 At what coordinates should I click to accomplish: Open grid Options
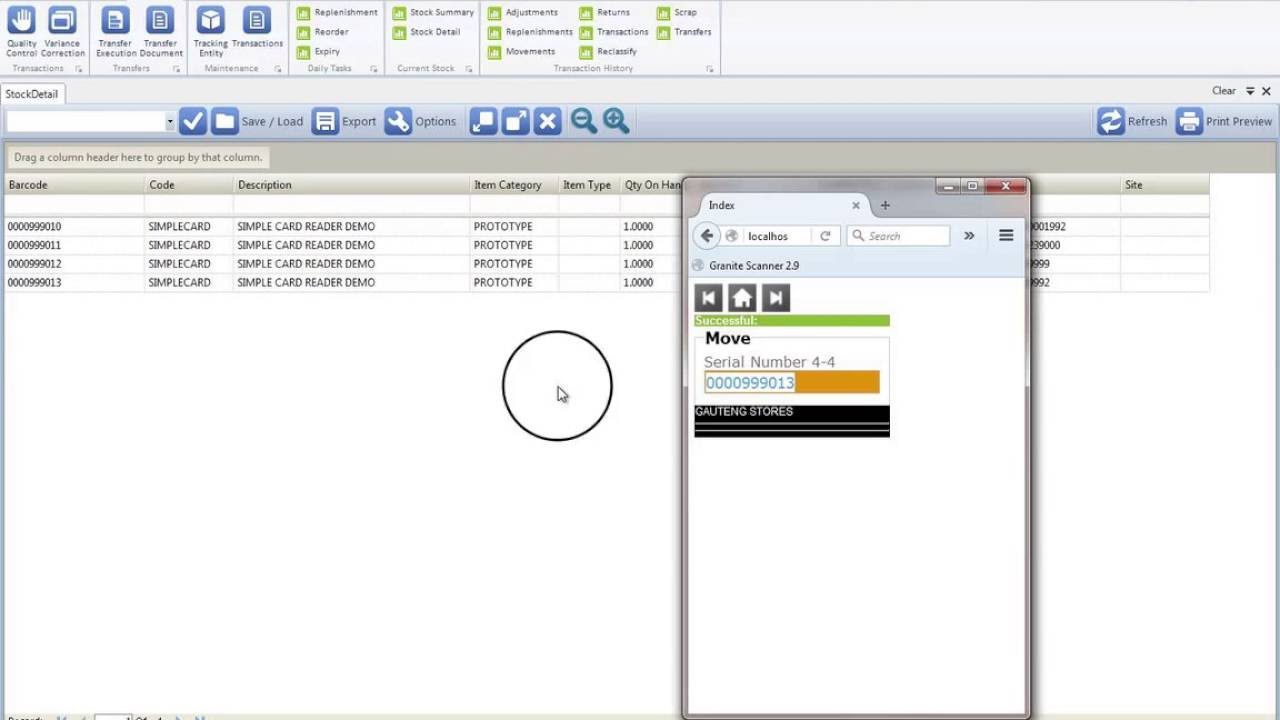click(x=420, y=122)
